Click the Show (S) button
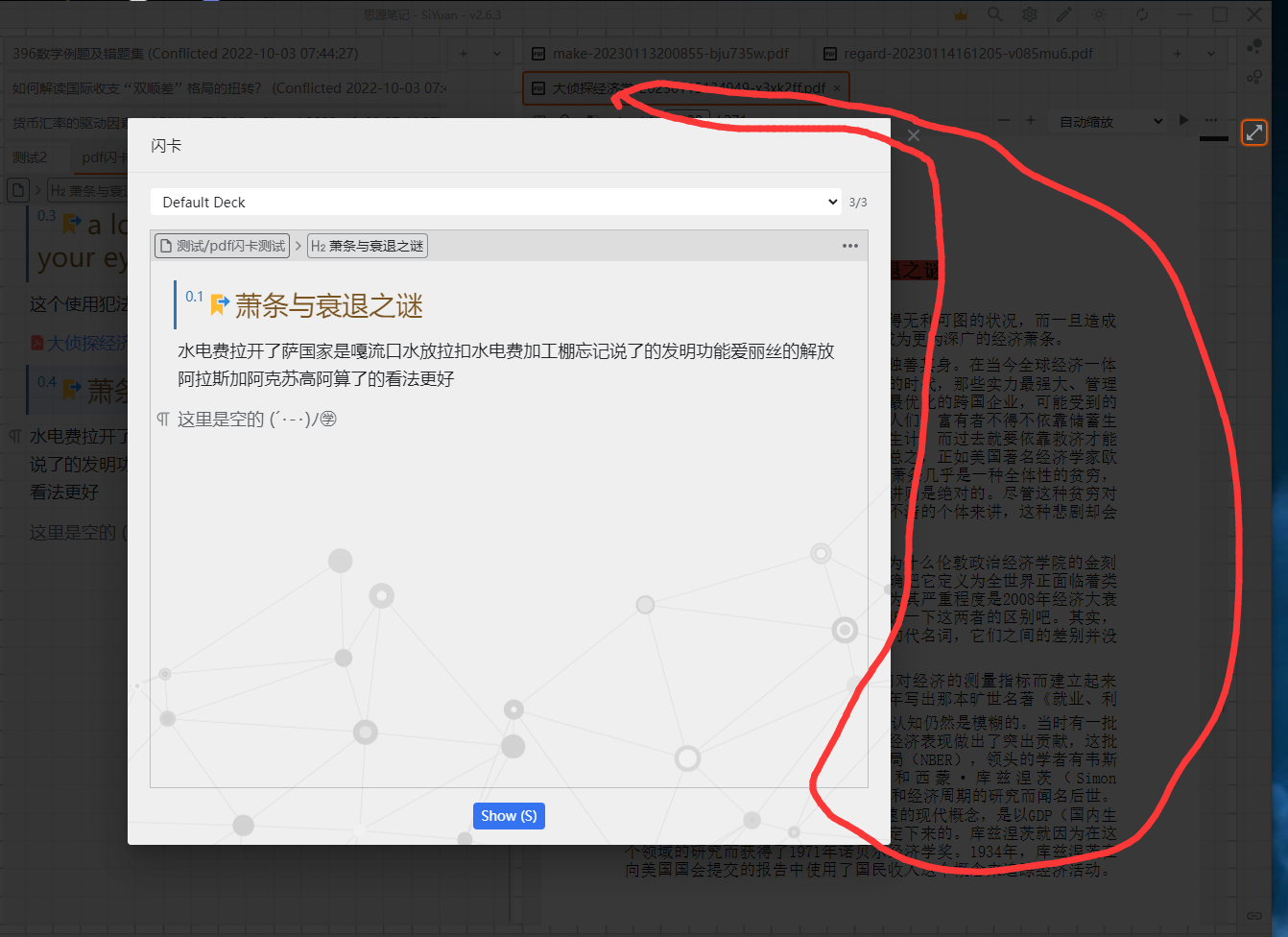The width and height of the screenshot is (1288, 937). [x=509, y=816]
